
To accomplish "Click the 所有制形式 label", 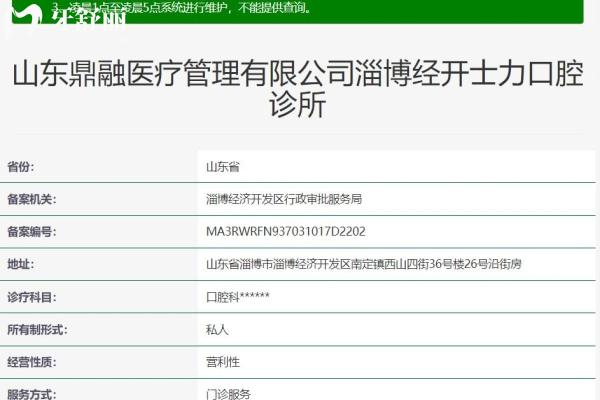I will [37, 330].
